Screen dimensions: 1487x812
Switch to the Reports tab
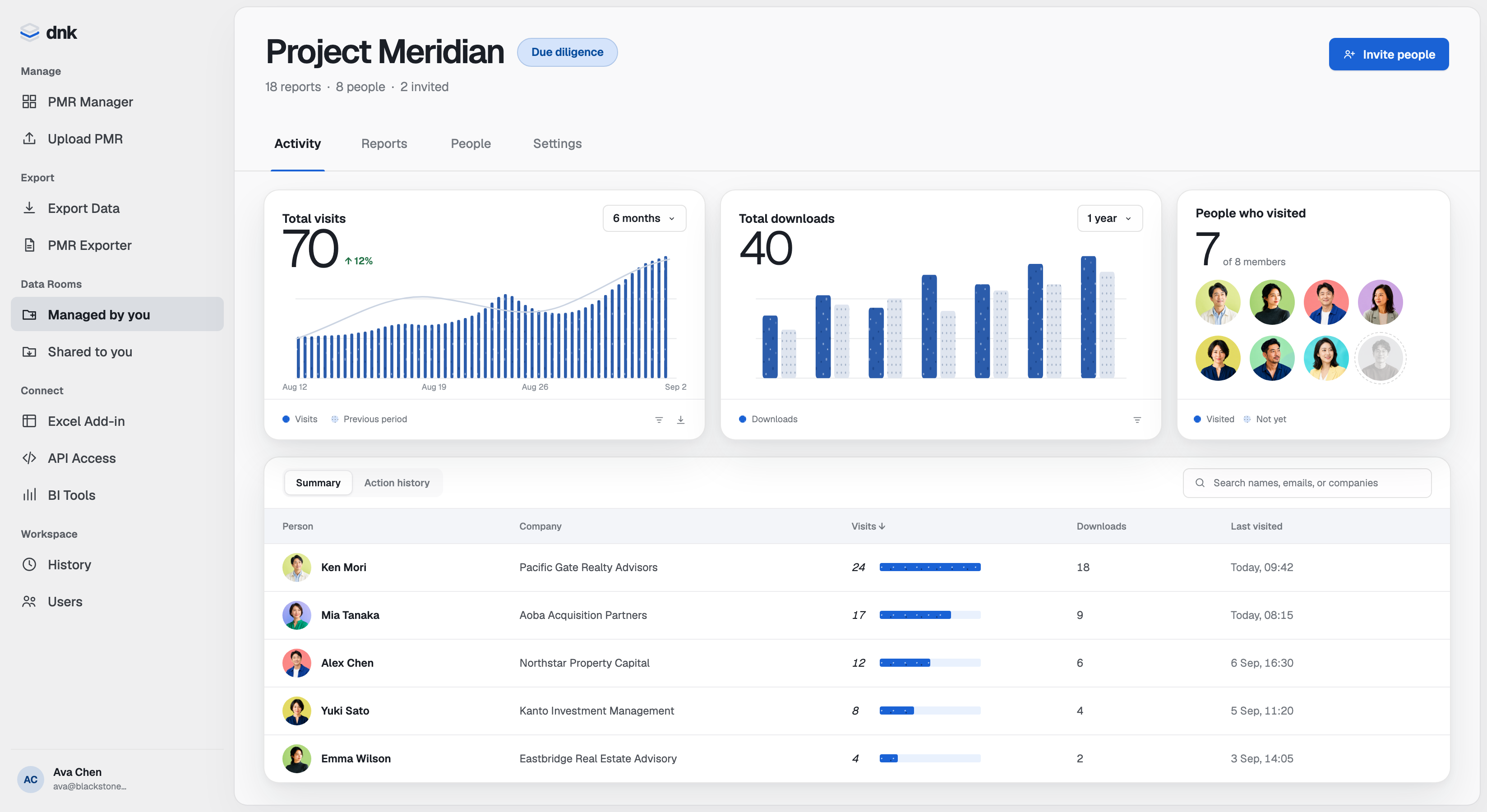point(384,144)
